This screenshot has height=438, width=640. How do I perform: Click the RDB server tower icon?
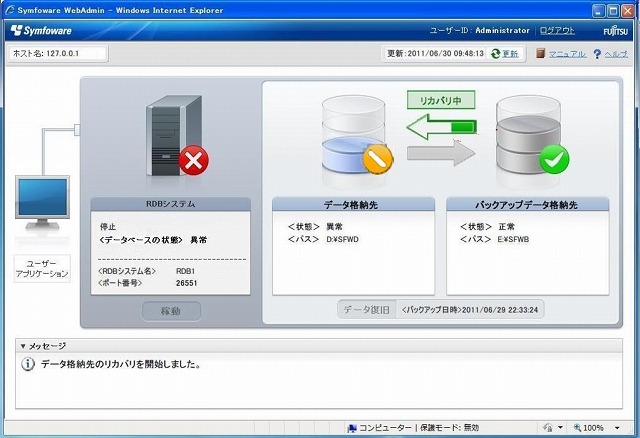point(173,136)
